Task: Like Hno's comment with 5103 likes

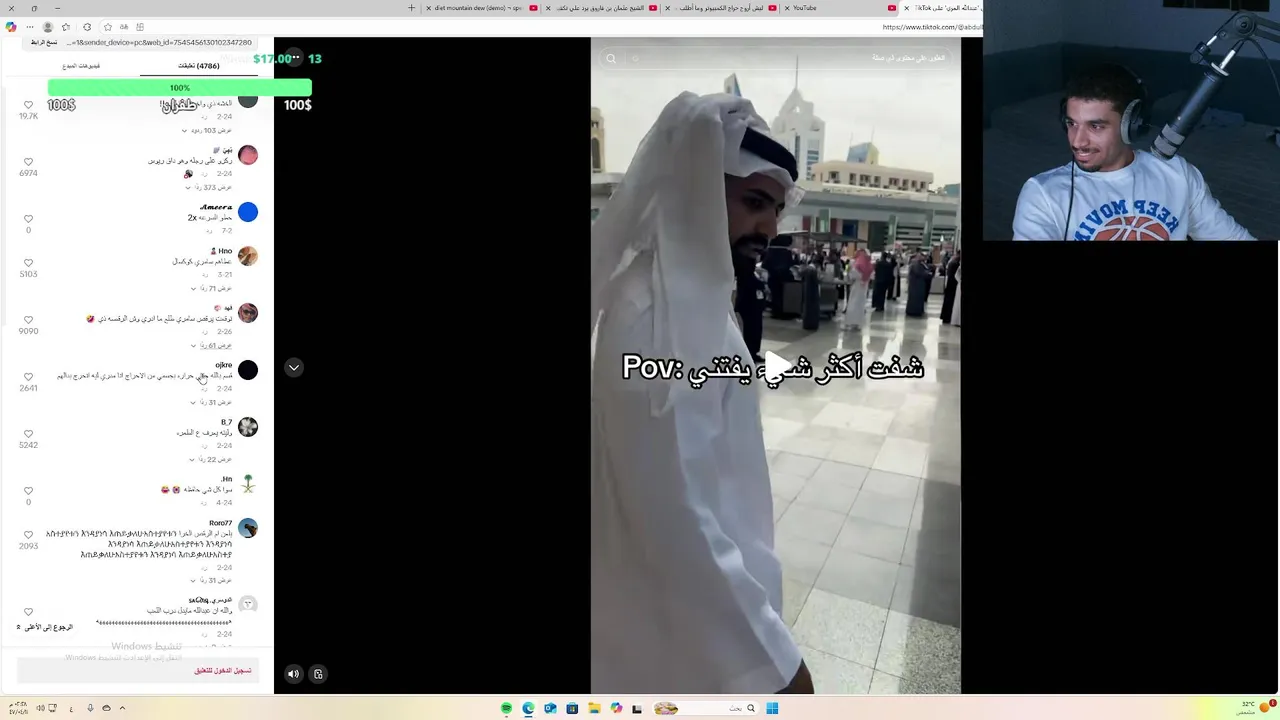Action: [28, 262]
